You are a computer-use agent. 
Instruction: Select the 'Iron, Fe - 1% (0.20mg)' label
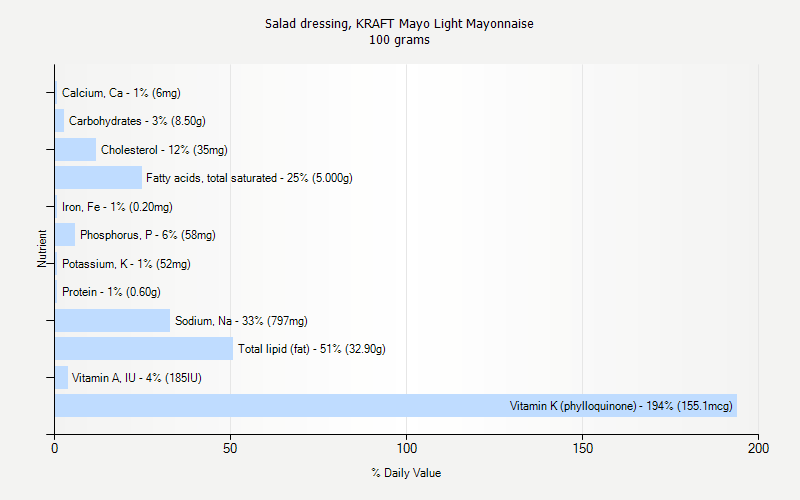pos(117,207)
